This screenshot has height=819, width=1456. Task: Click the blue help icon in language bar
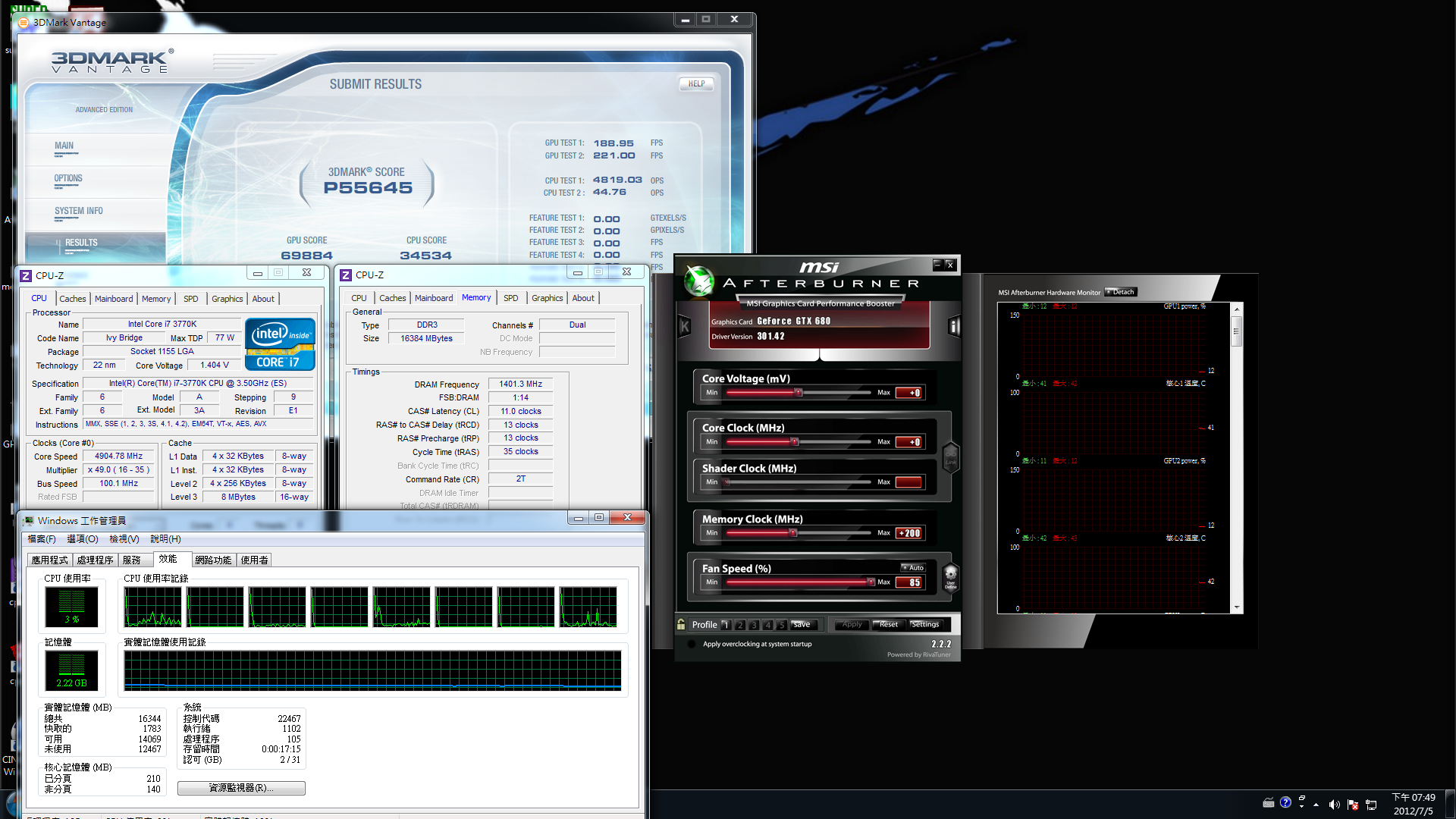click(x=1285, y=802)
